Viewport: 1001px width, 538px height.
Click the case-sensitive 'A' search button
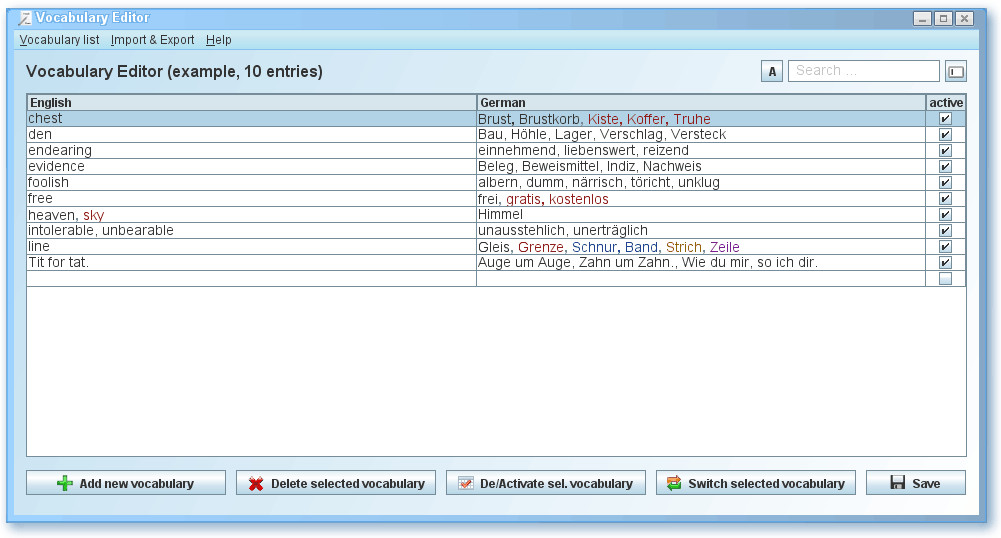[772, 71]
